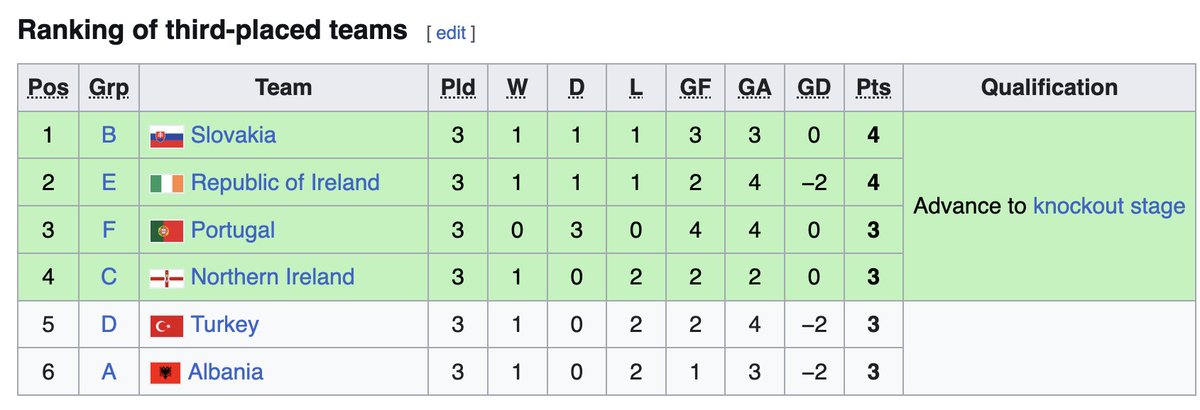The width and height of the screenshot is (1200, 410).
Task: Click the Pts column header abbreviation
Action: pyautogui.click(x=874, y=89)
